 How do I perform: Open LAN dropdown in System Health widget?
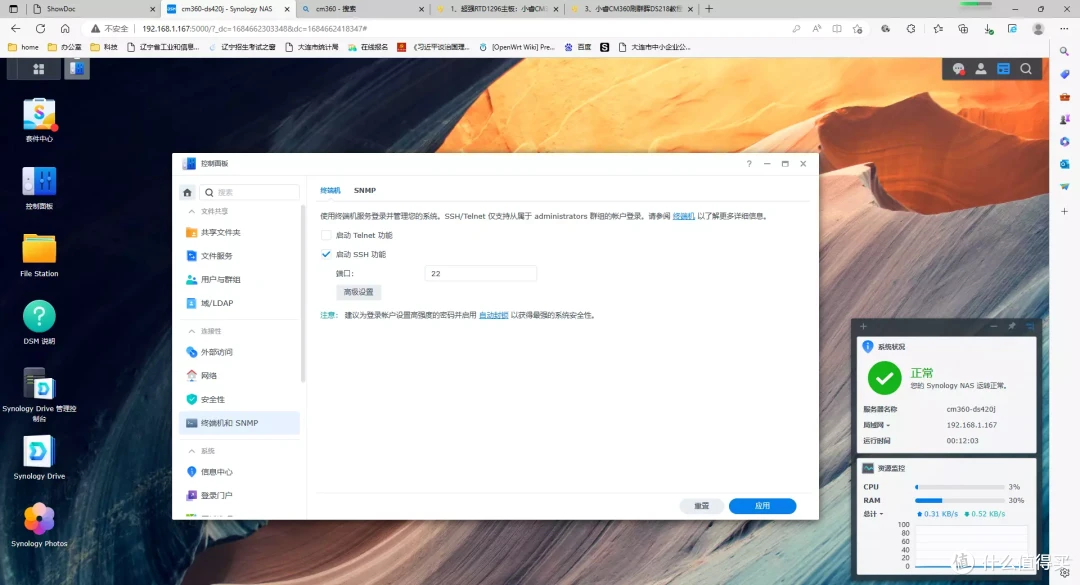click(x=877, y=425)
